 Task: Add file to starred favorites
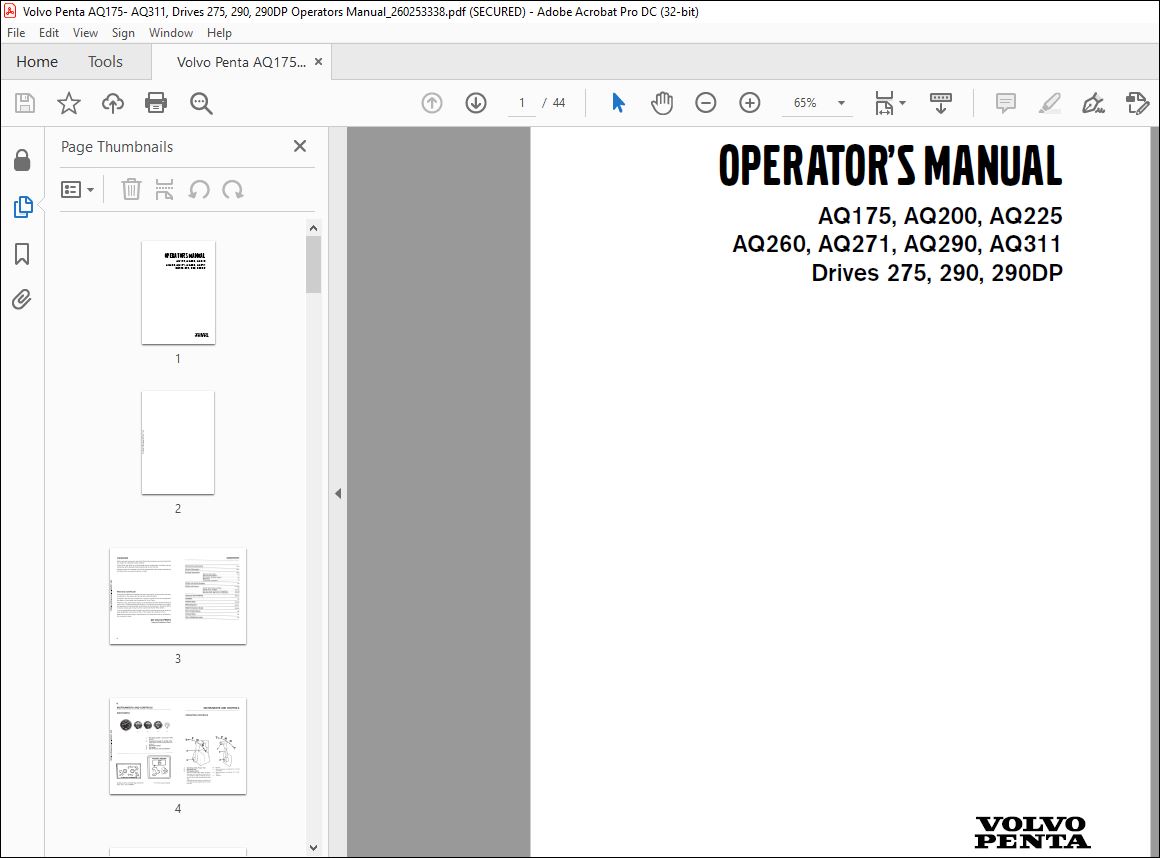coord(69,103)
